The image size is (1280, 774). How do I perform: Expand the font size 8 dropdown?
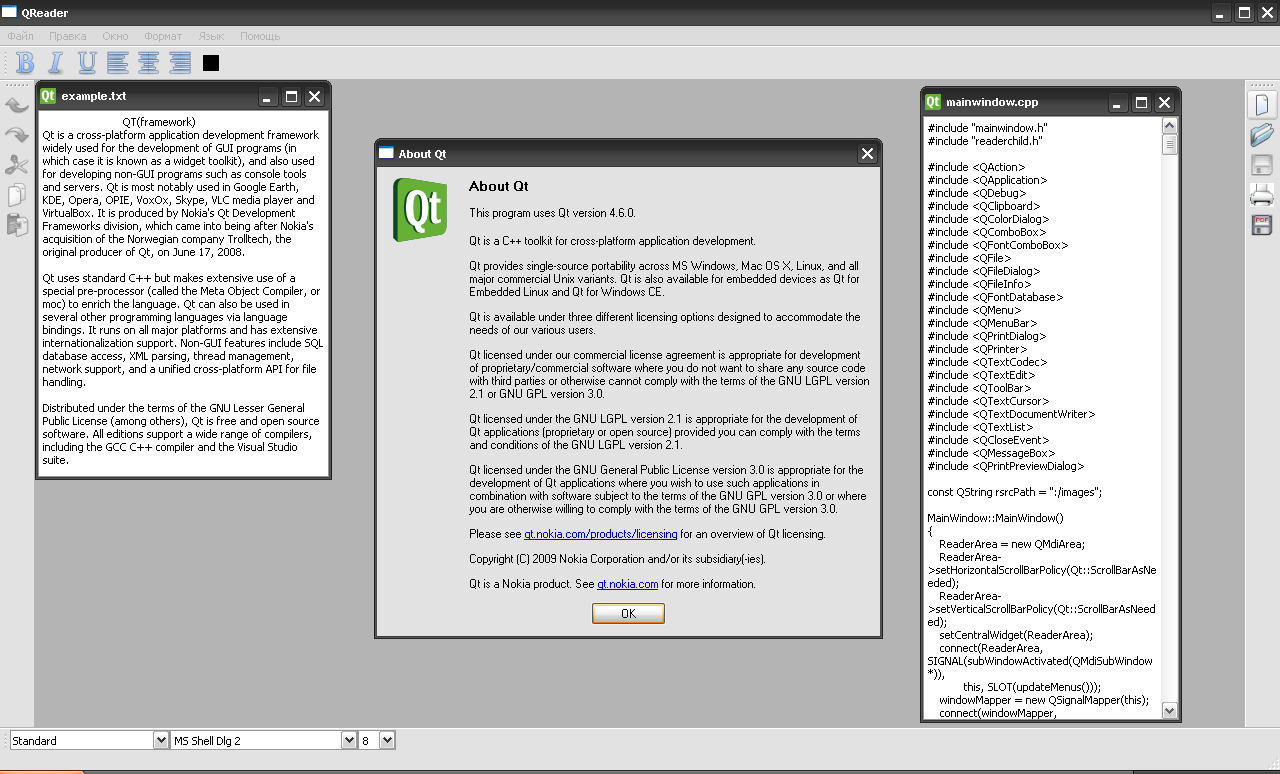click(x=387, y=740)
